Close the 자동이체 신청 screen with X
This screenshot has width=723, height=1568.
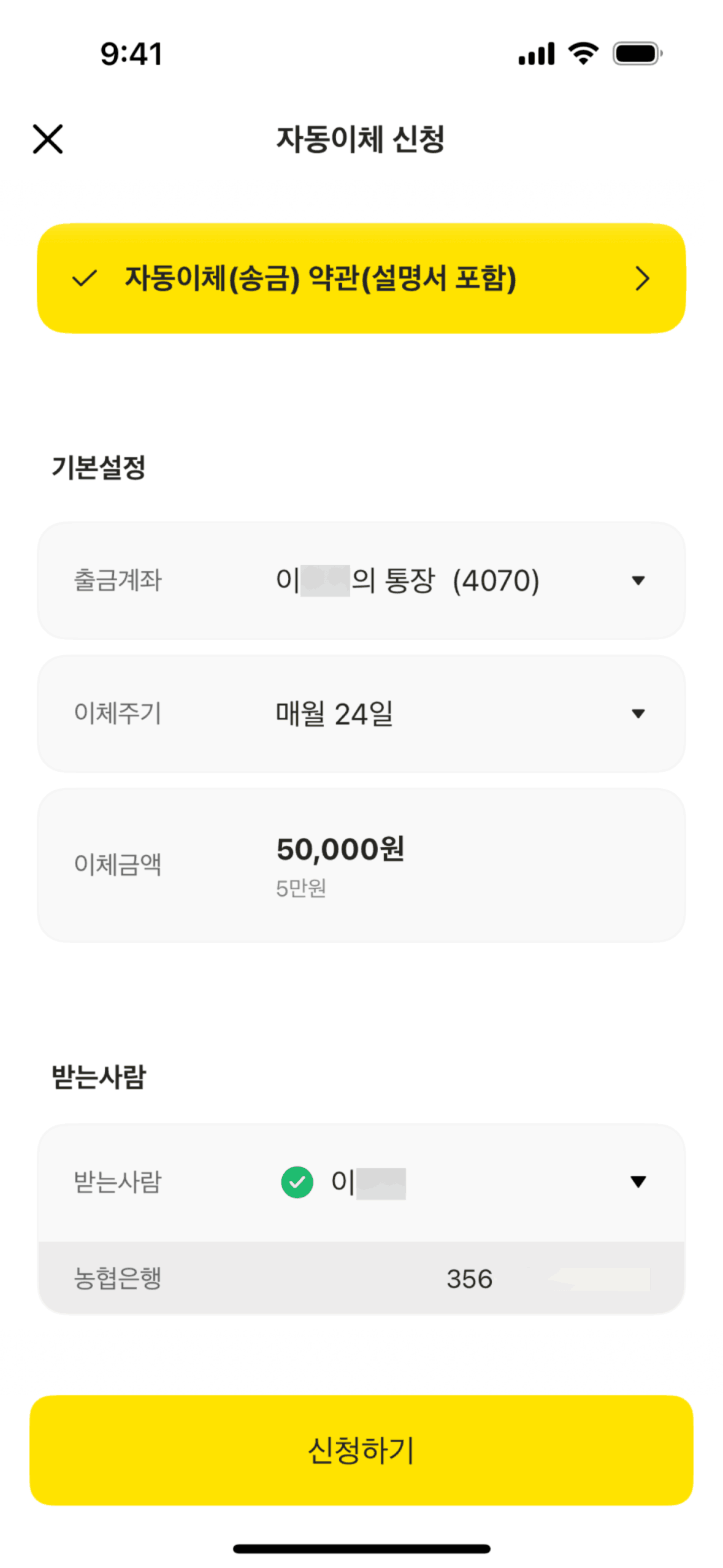click(48, 139)
